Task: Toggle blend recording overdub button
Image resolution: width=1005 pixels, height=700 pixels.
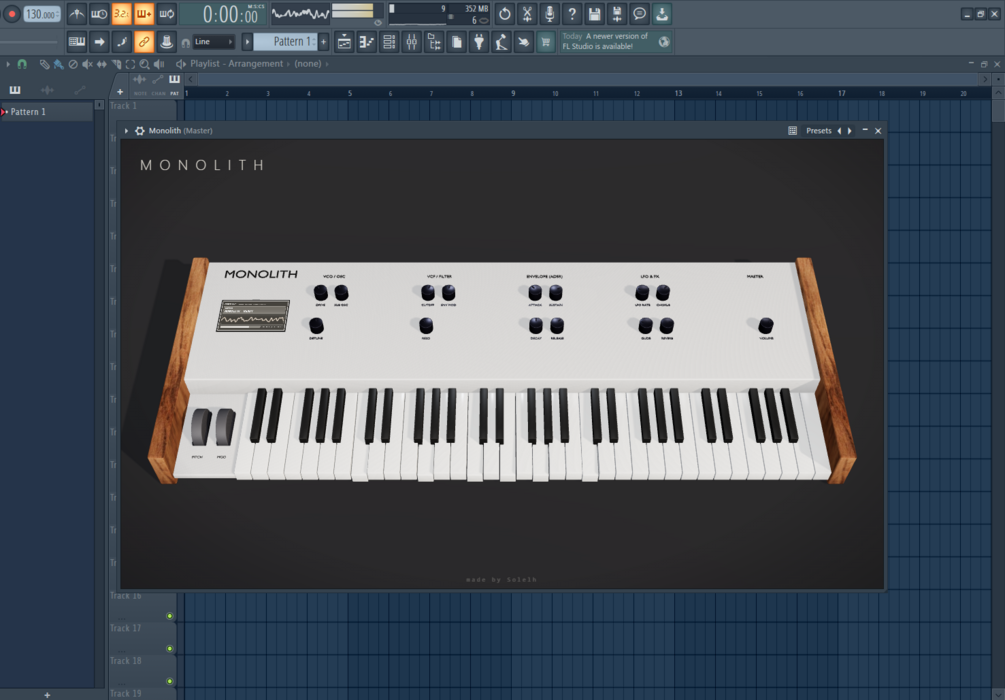Action: point(144,13)
